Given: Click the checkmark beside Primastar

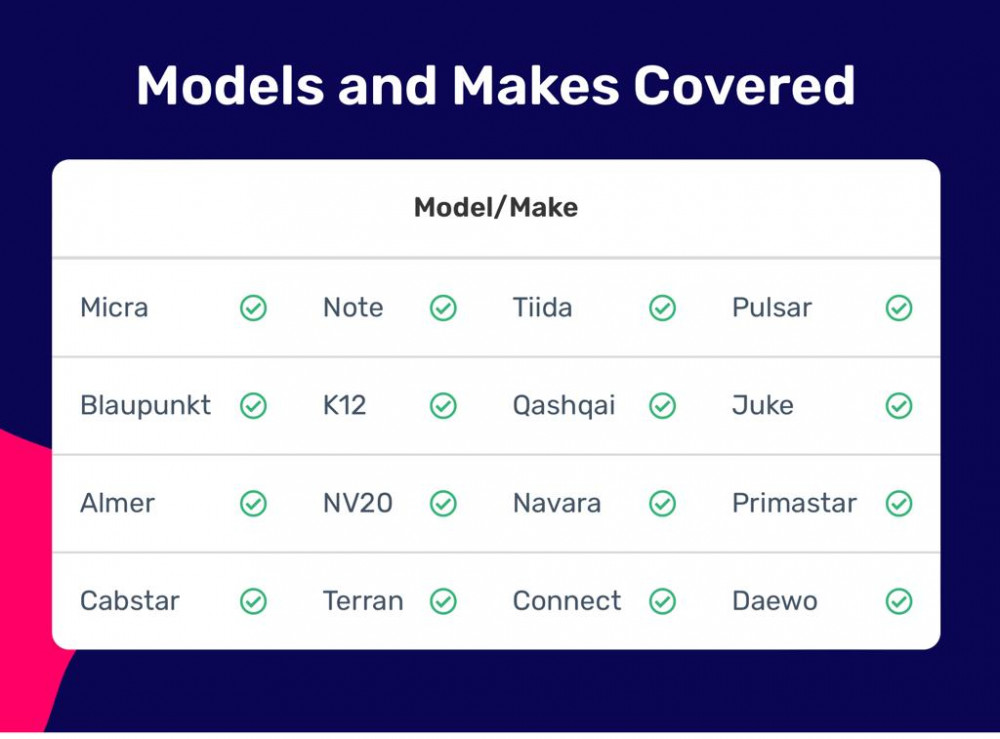Looking at the screenshot, I should [x=899, y=504].
